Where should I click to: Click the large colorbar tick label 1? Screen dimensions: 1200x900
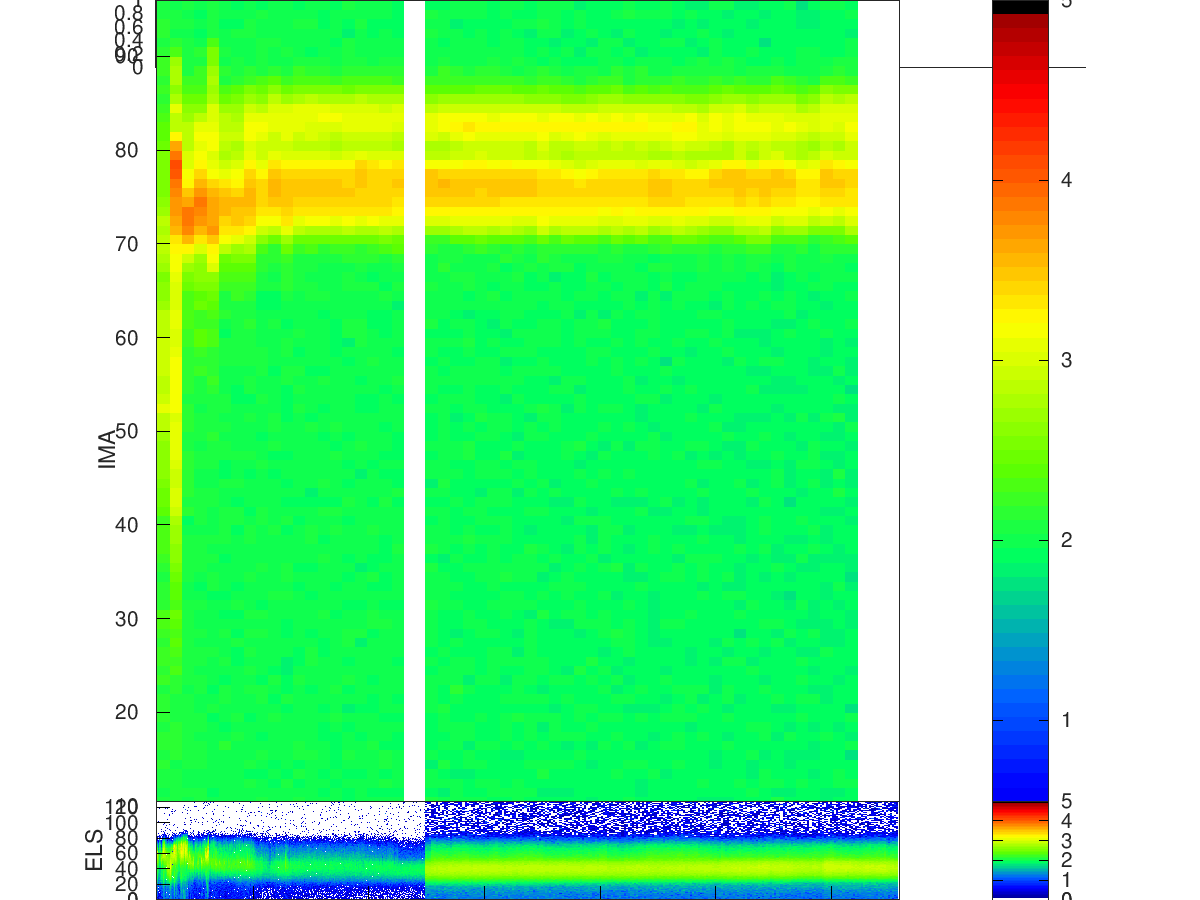(x=1066, y=720)
